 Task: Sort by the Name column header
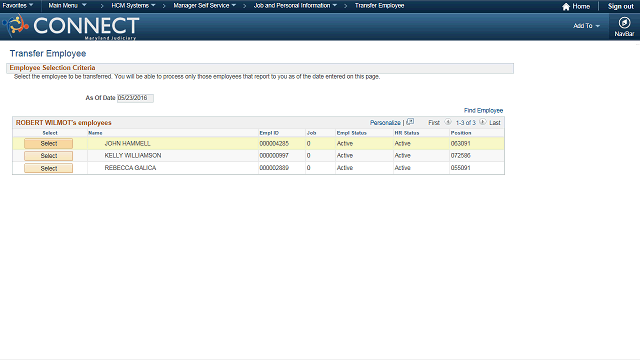tap(95, 133)
